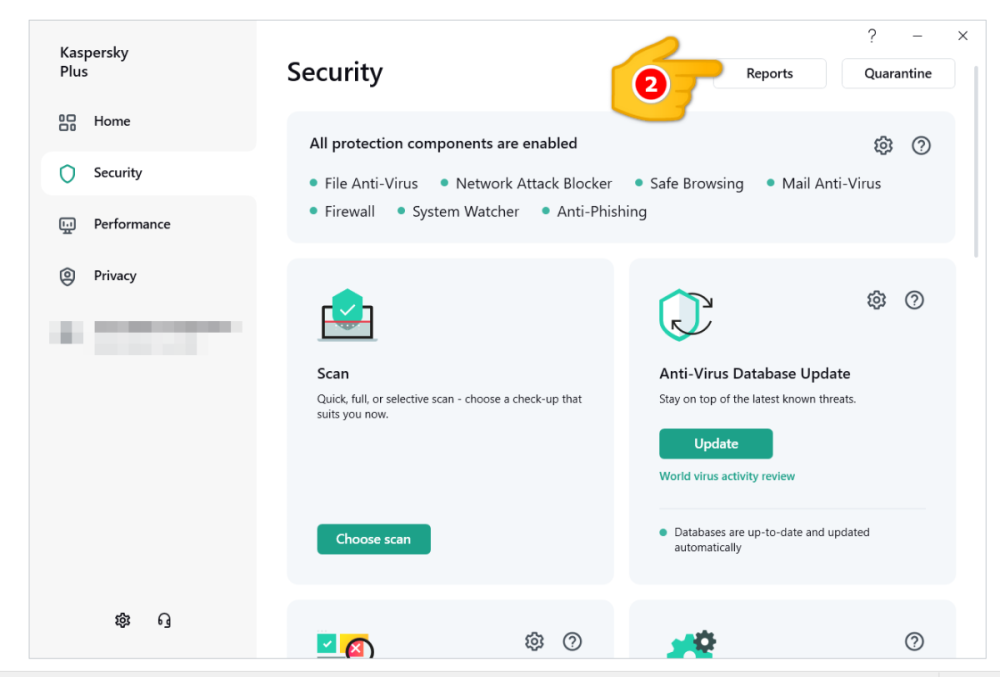1000x677 pixels.
Task: Click the support headset icon
Action: (x=164, y=620)
